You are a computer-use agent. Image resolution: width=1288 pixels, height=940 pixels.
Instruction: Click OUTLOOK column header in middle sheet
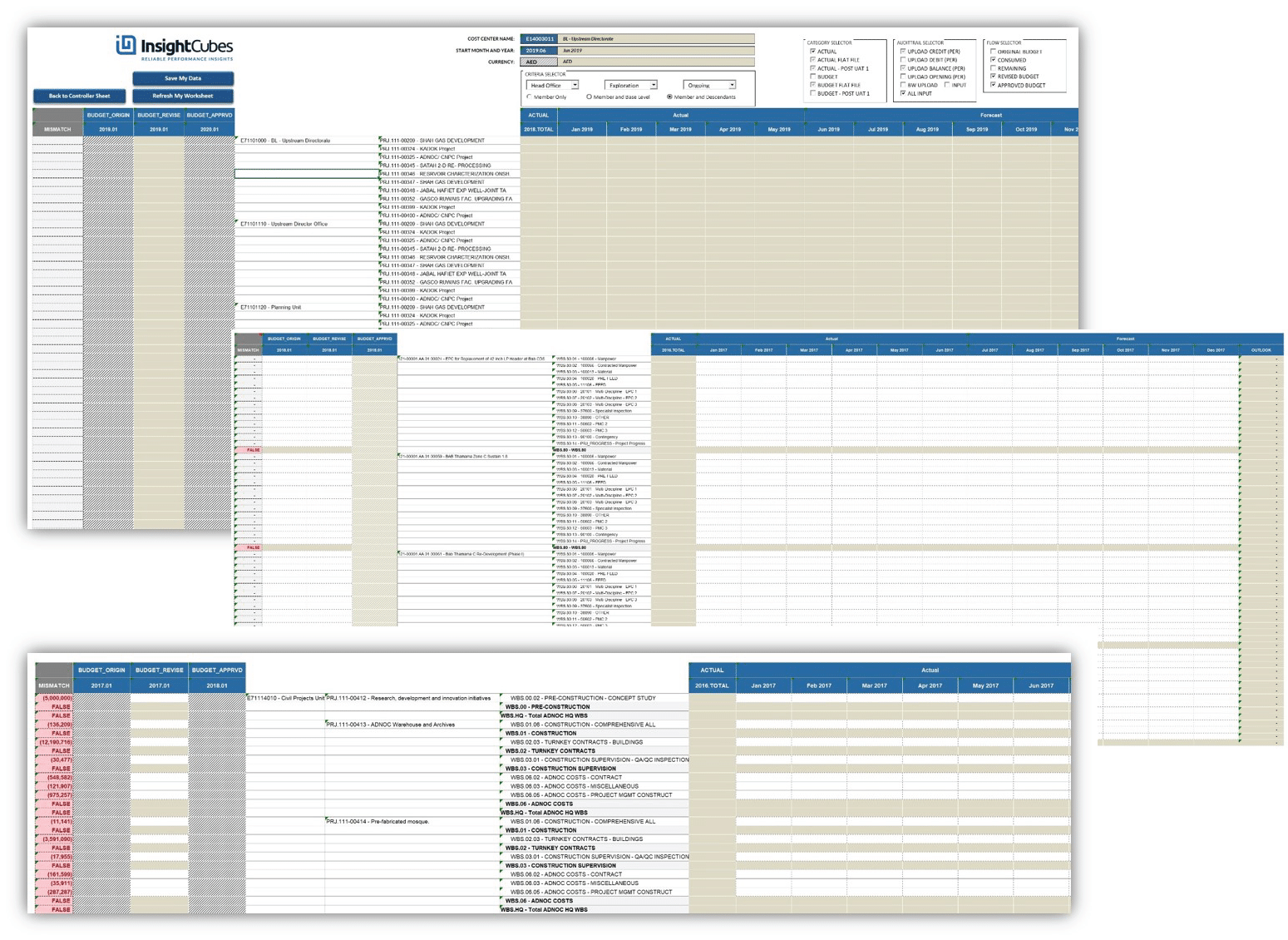point(1261,350)
